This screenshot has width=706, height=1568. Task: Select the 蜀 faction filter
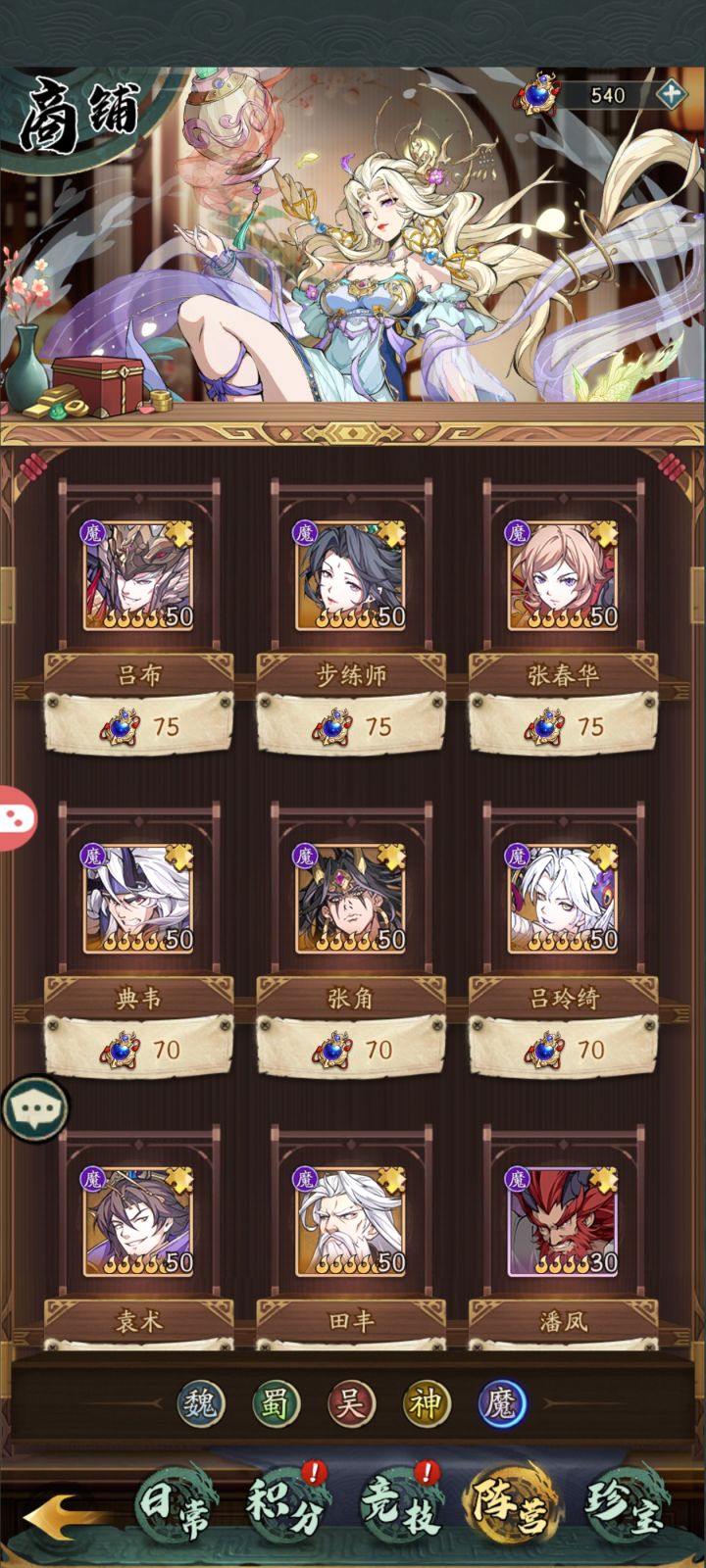[277, 1404]
